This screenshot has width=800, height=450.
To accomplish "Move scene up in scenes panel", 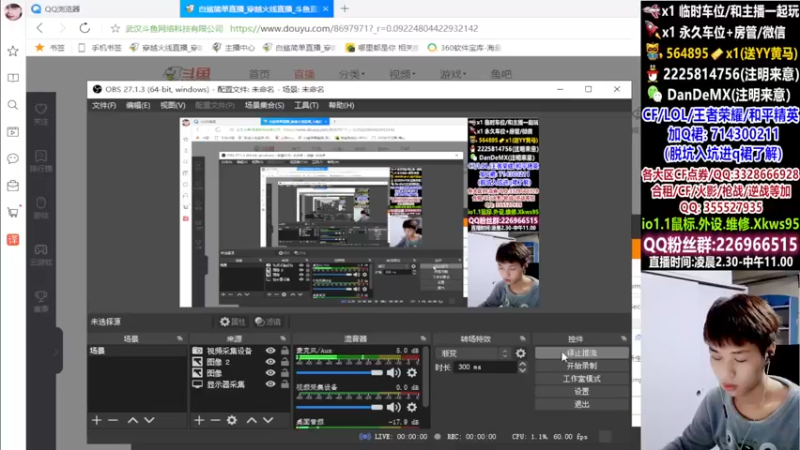I will coord(133,420).
